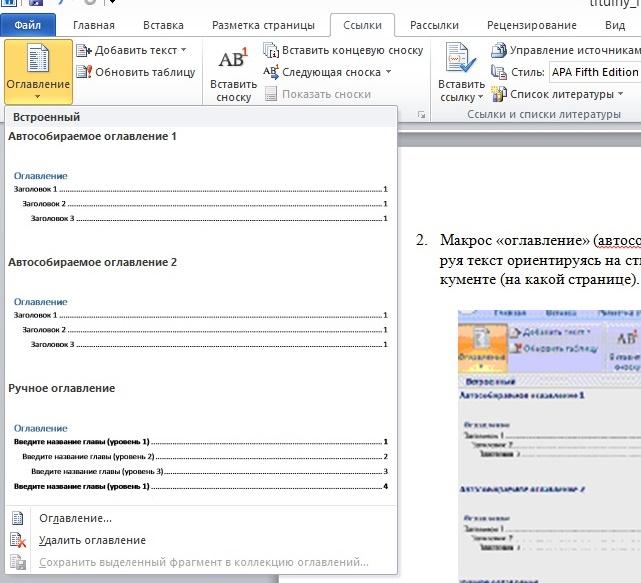
Task: Click the Встроенный gallery header
Action: click(201, 117)
